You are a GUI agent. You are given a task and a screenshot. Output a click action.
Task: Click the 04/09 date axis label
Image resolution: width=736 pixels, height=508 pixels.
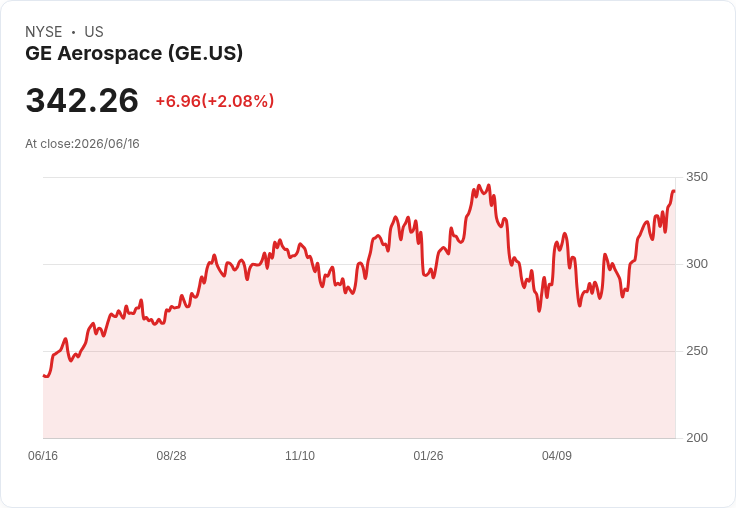coord(557,455)
